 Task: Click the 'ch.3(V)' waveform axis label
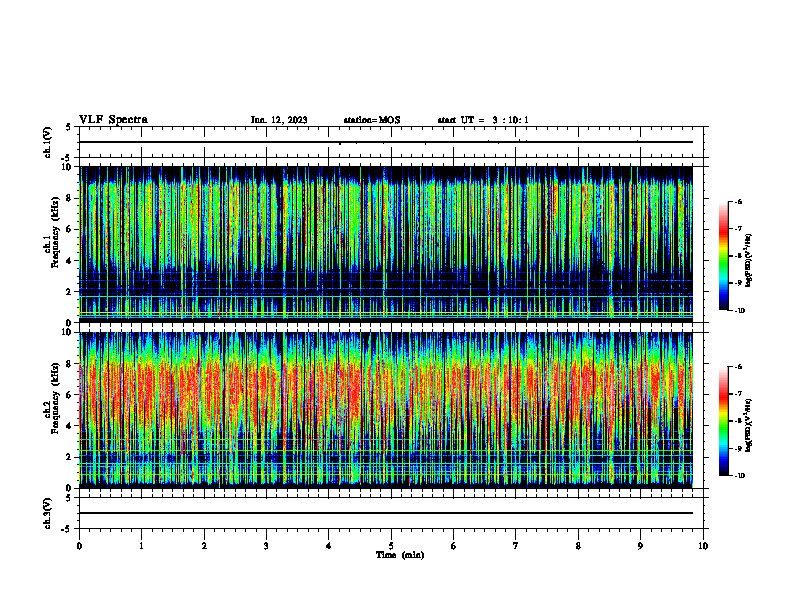48,513
